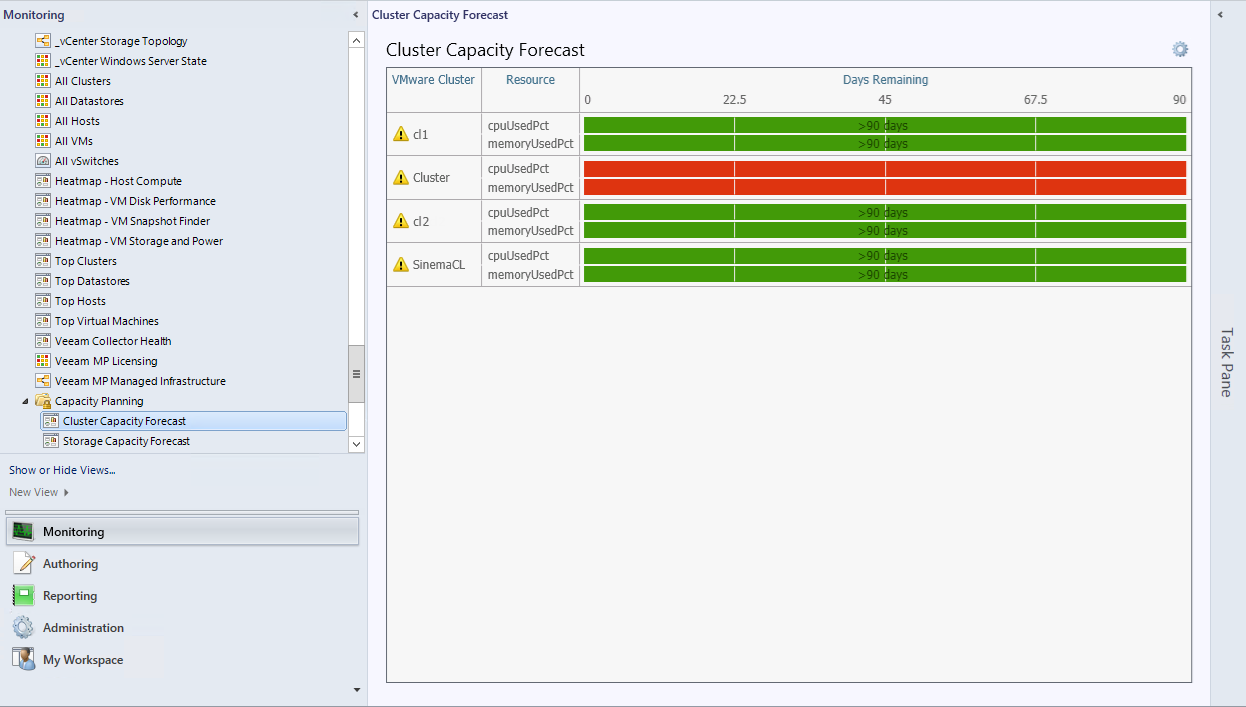Switch to Administration workspace
The image size is (1246, 707).
(182, 627)
